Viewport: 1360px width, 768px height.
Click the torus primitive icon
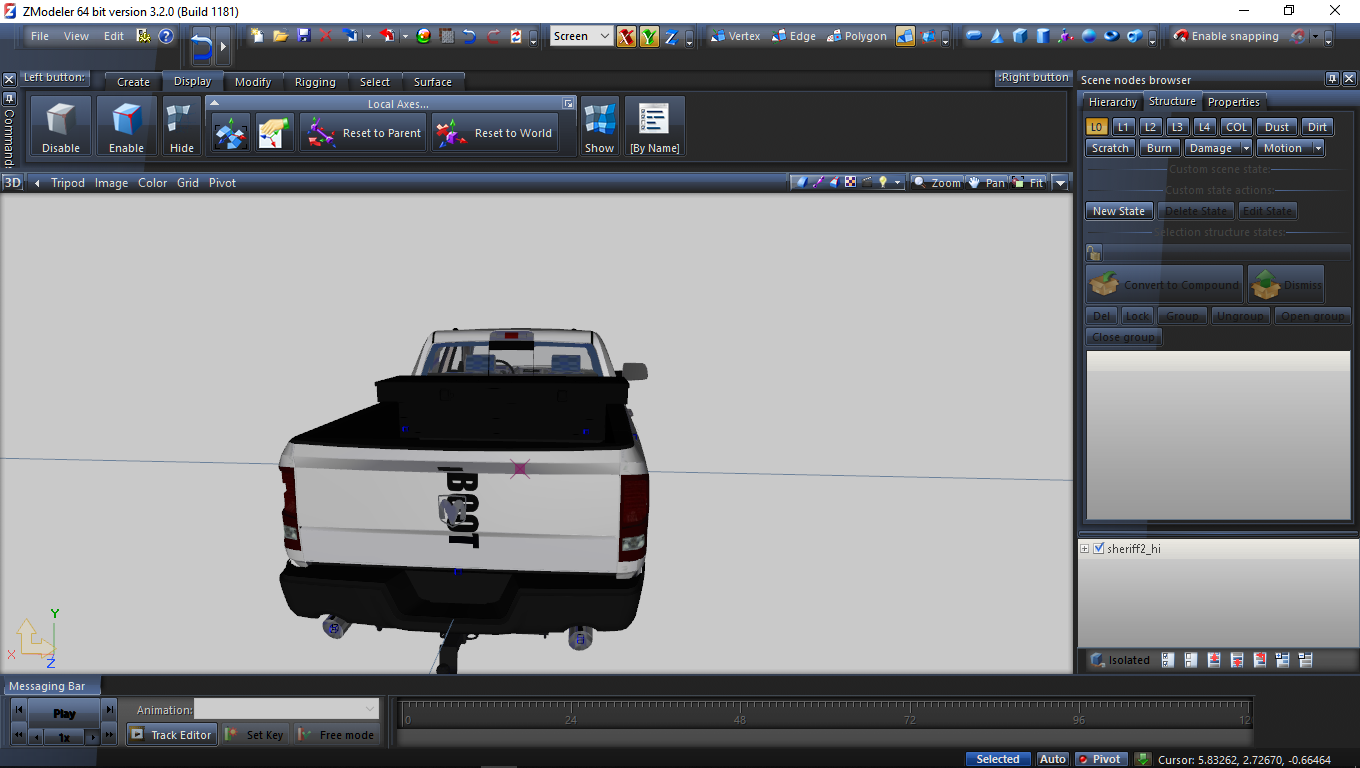(x=1111, y=36)
